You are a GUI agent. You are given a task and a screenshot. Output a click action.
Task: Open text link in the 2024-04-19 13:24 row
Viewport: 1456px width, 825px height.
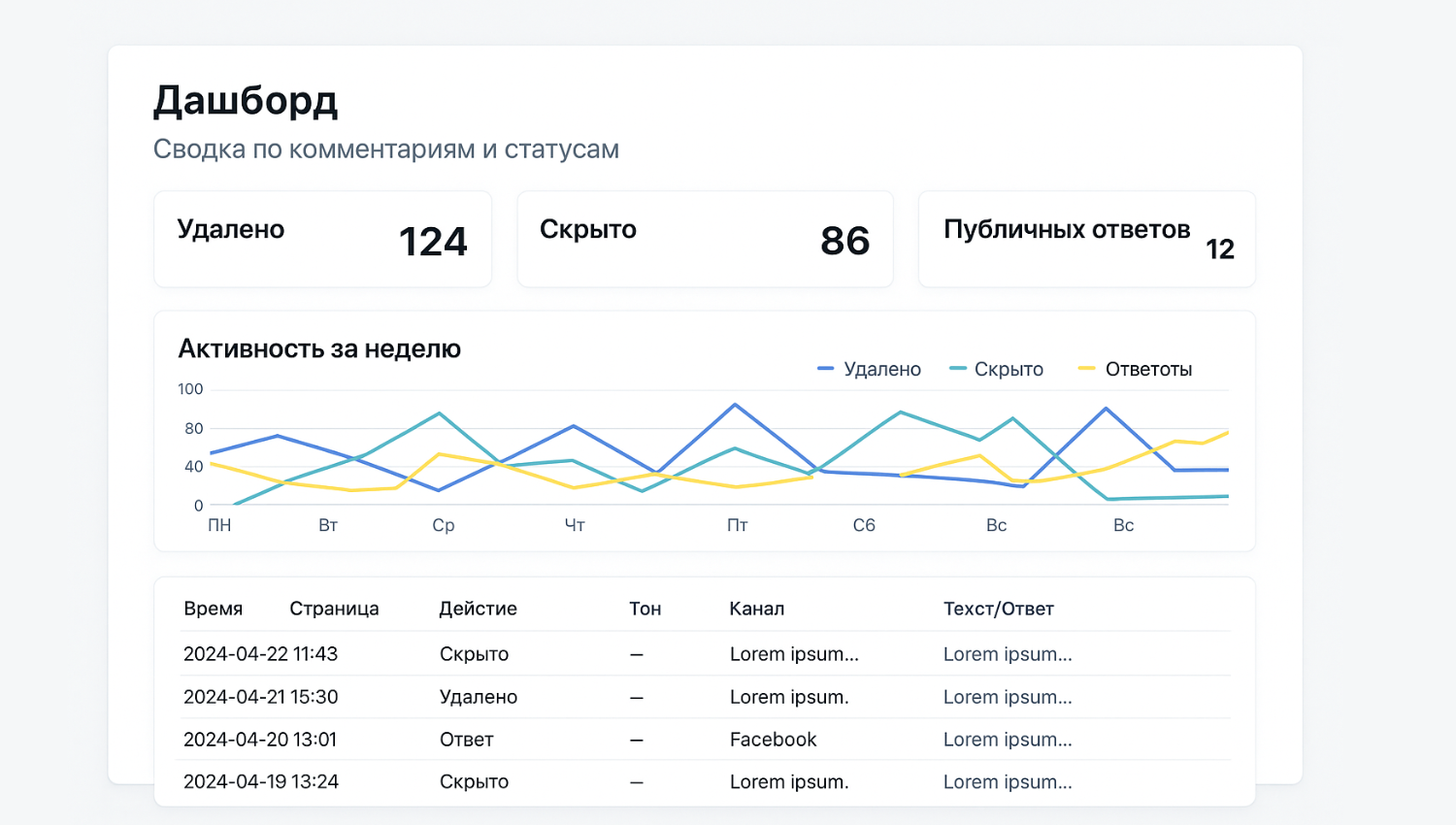(1007, 782)
